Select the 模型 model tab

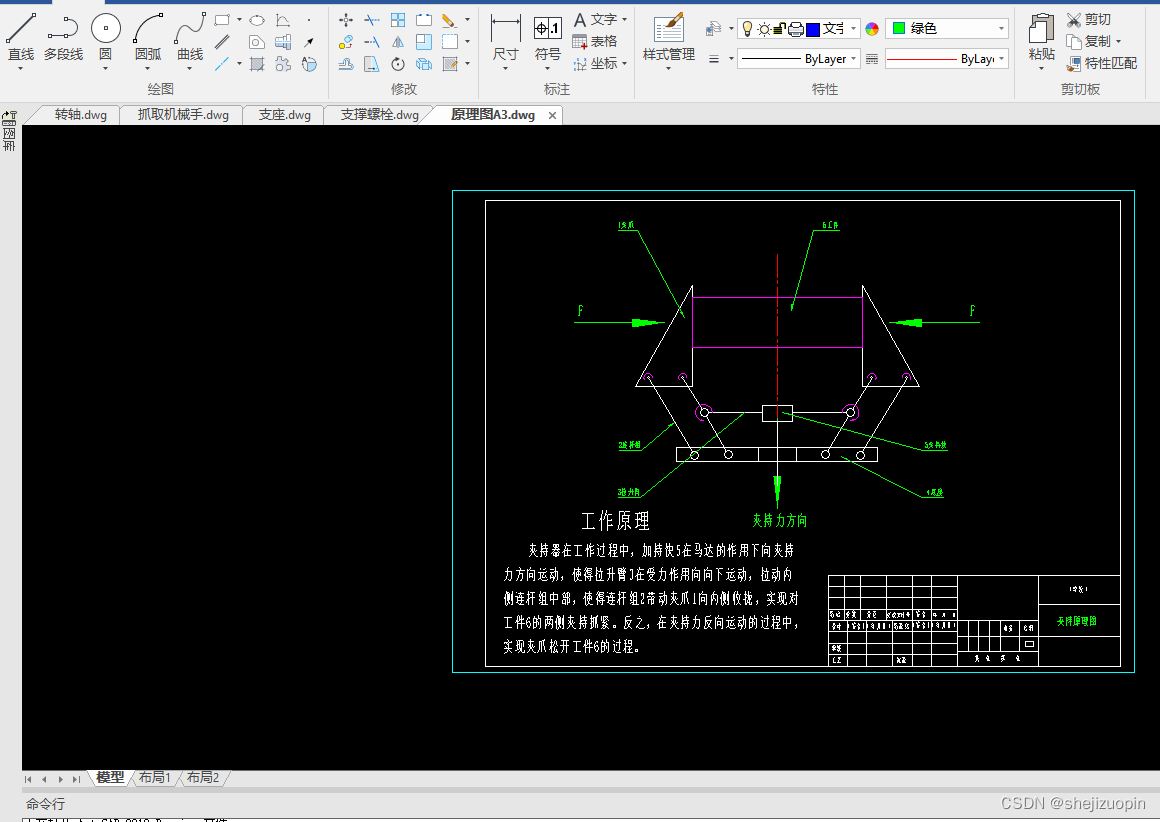coord(110,778)
